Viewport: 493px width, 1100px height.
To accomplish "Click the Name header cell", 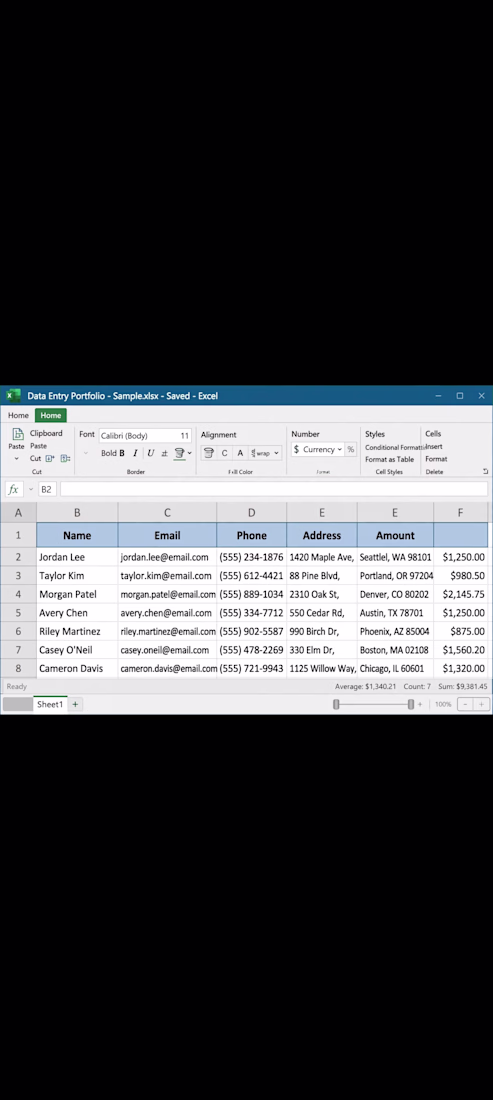I will pyautogui.click(x=77, y=535).
